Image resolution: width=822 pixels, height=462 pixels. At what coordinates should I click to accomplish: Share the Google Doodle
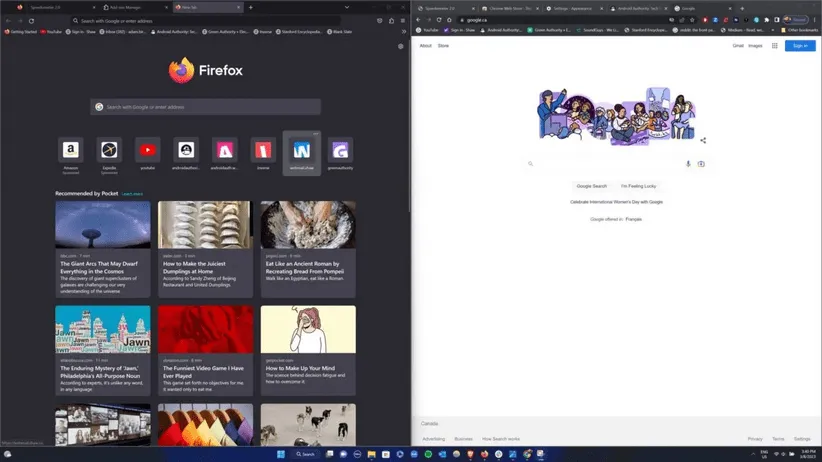703,140
